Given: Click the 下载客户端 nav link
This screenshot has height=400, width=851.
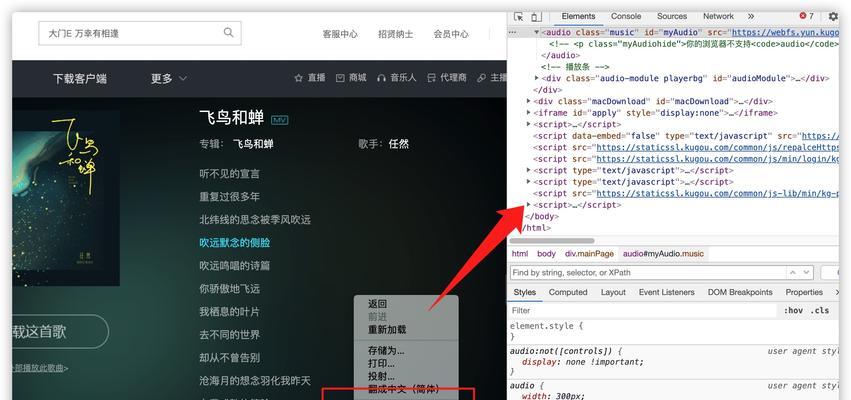Looking at the screenshot, I should click(x=80, y=79).
